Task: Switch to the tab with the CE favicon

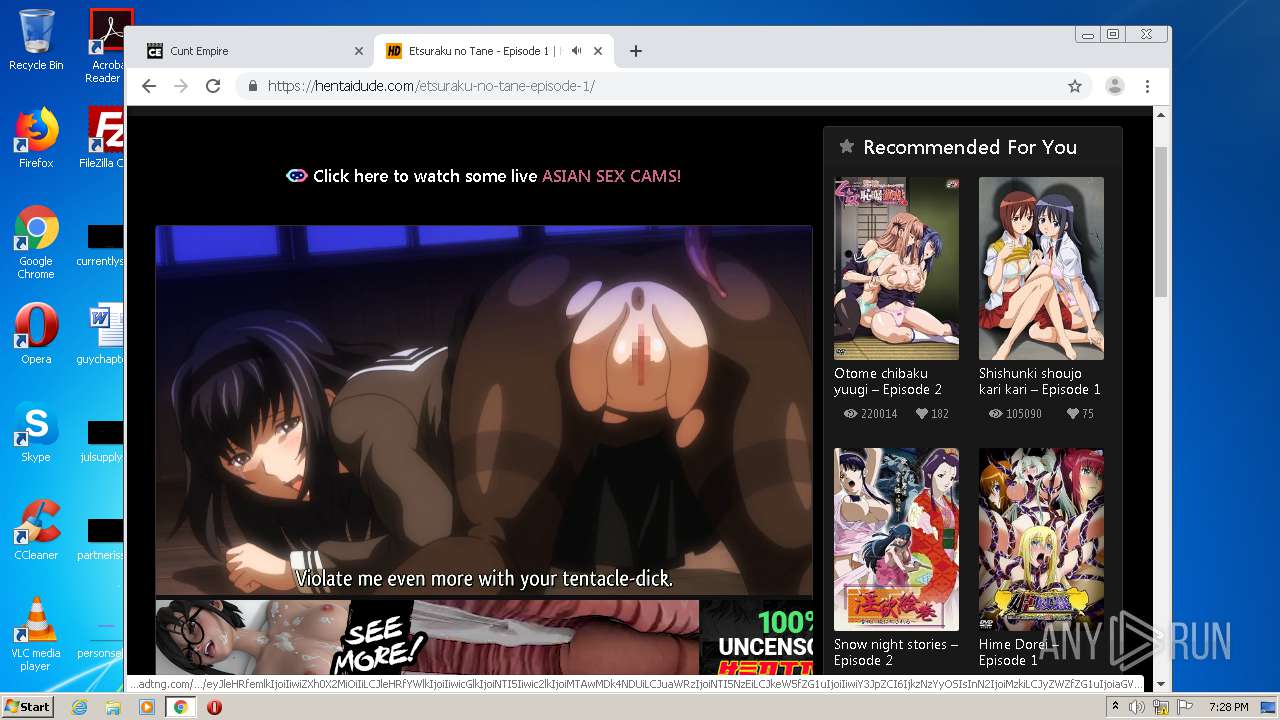Action: tap(254, 51)
